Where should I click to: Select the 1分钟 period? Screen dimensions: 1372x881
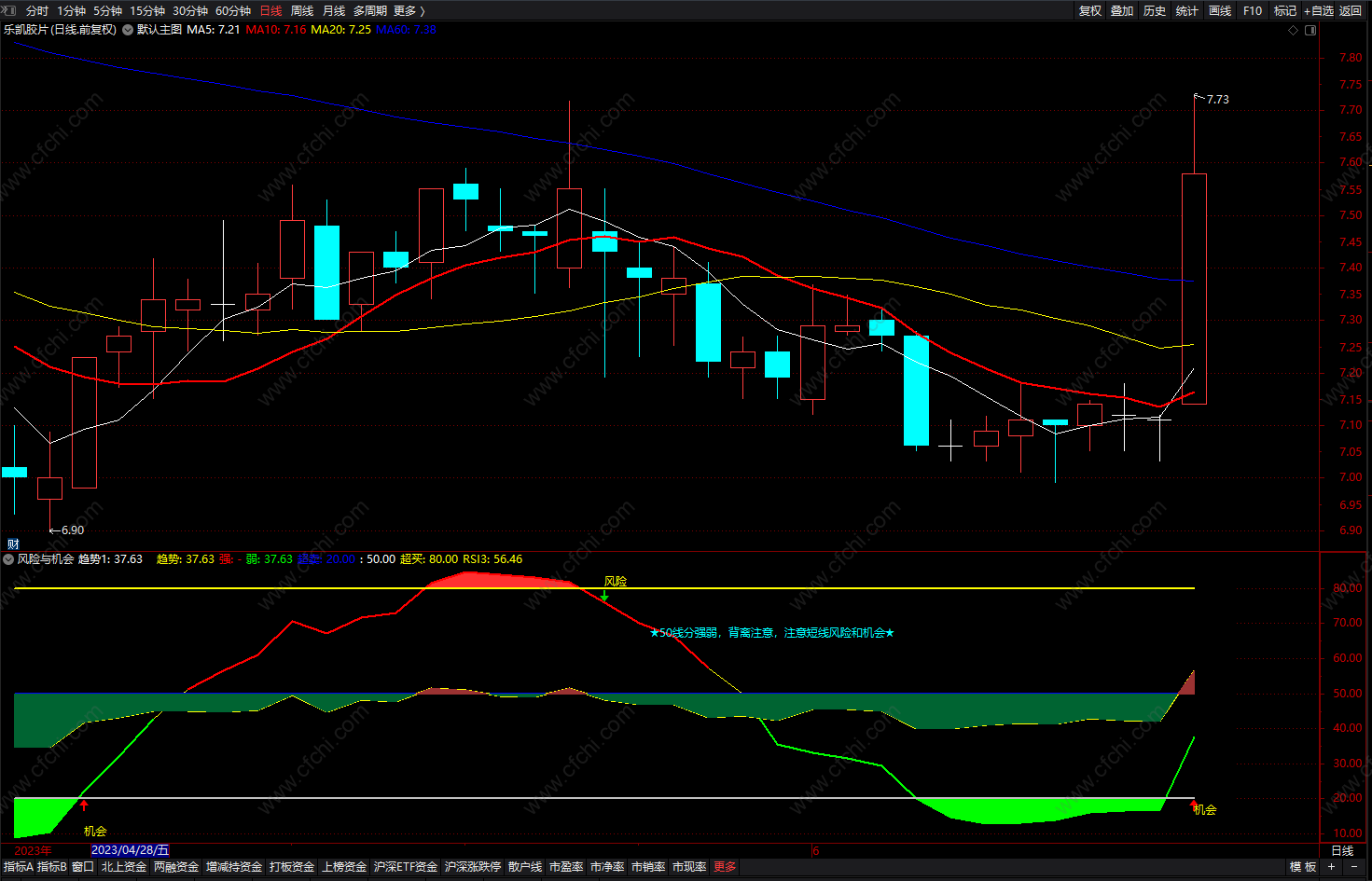tap(71, 10)
